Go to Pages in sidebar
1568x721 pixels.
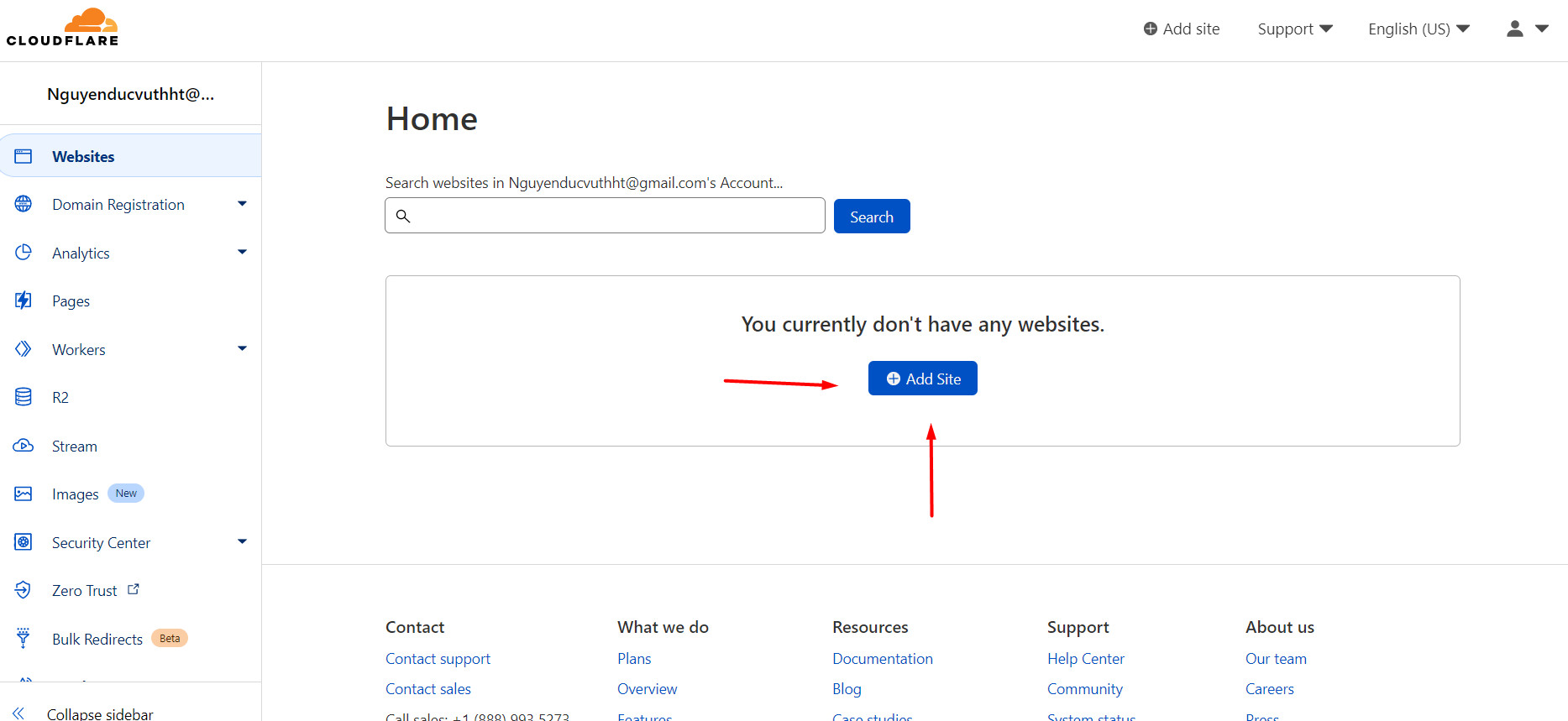click(71, 301)
